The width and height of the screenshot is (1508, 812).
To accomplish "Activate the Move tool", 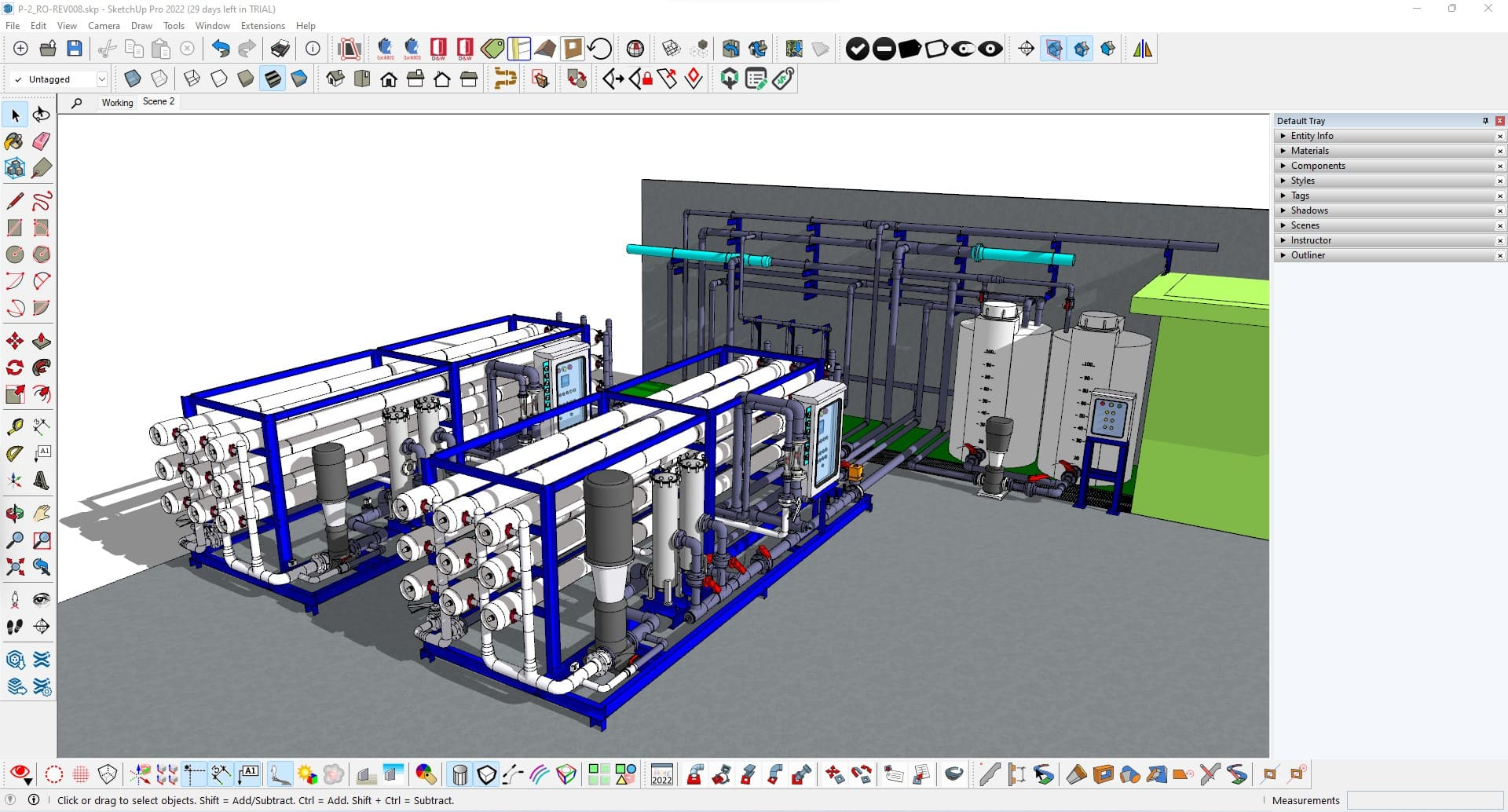I will [x=15, y=341].
